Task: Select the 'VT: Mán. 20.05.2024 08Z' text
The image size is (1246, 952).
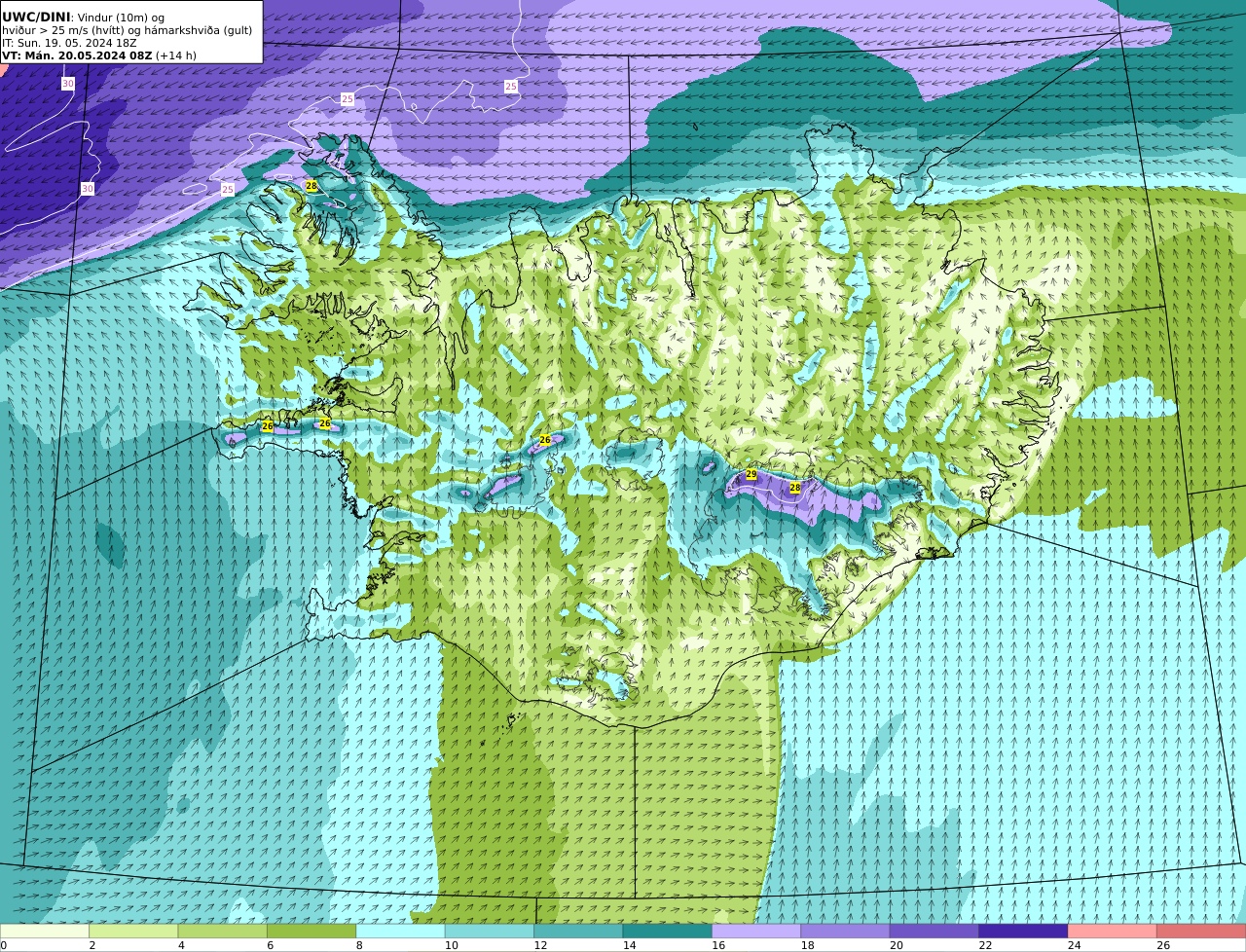Action: 77,55
